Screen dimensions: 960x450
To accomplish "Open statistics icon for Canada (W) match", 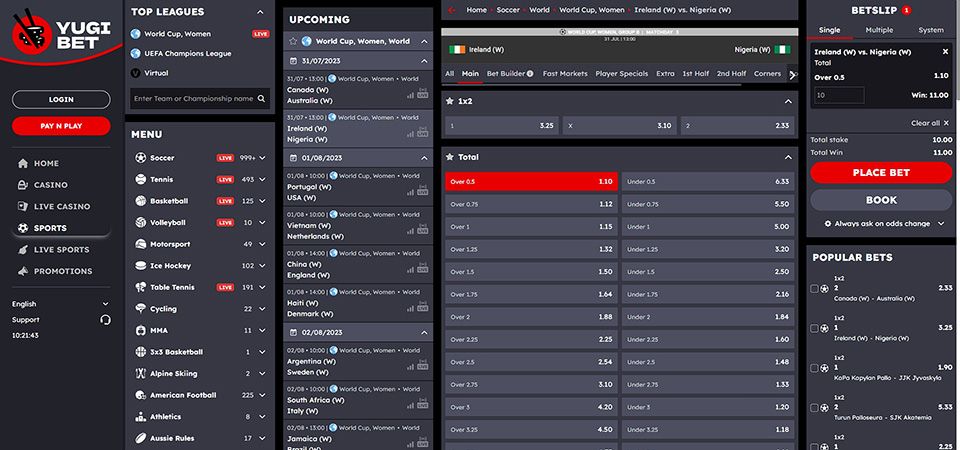I will 410,95.
